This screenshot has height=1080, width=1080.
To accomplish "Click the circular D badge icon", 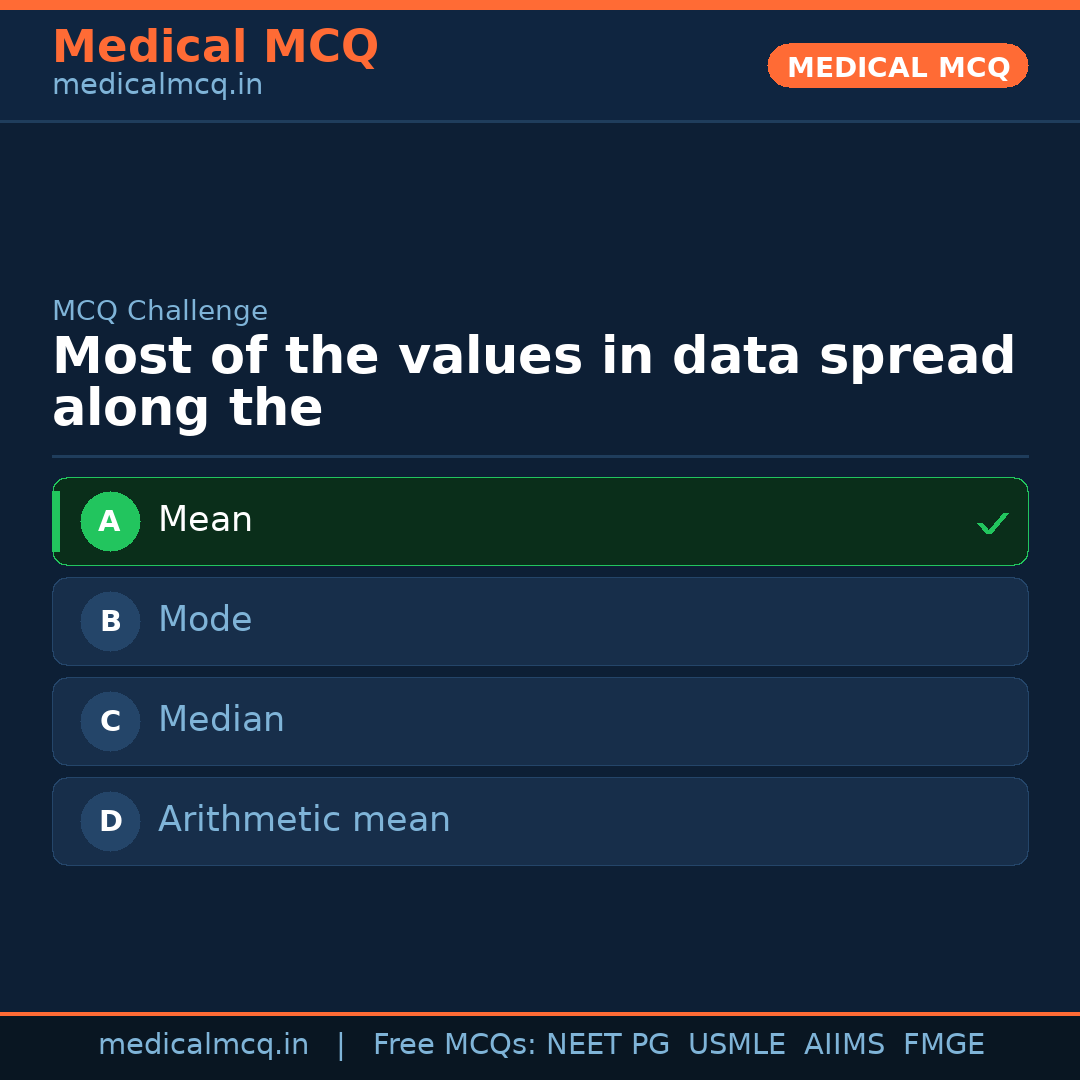I will tap(110, 821).
